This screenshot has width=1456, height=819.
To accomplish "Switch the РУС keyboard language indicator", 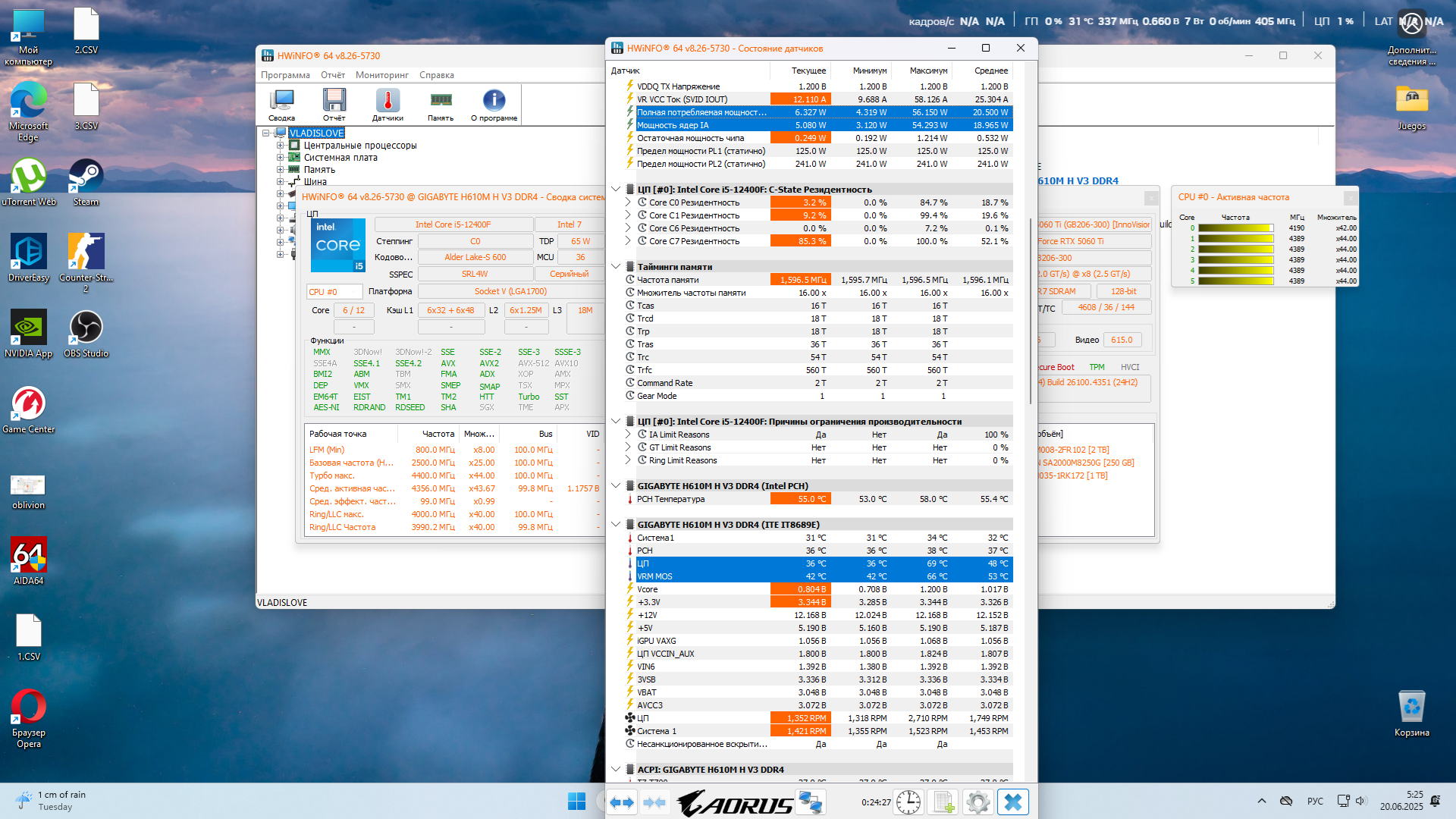I will click(1315, 802).
